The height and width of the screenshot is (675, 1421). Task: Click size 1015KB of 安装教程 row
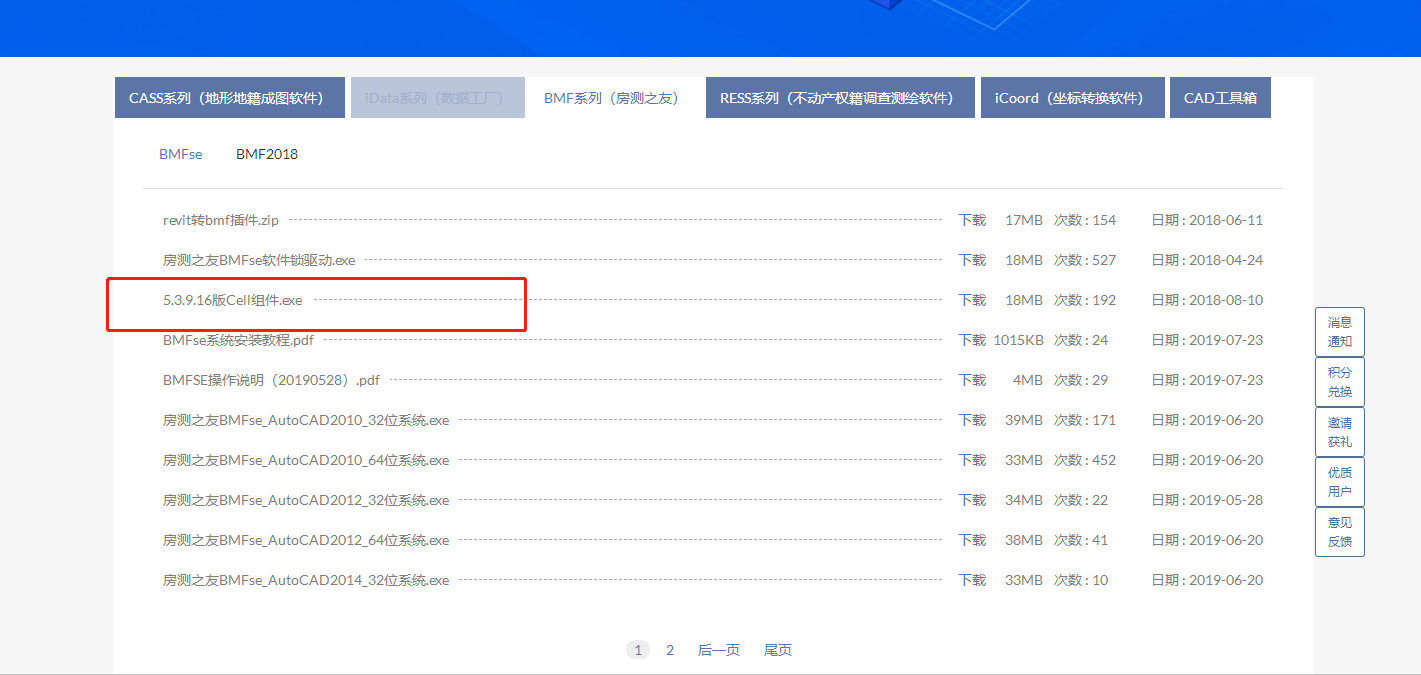click(1018, 340)
